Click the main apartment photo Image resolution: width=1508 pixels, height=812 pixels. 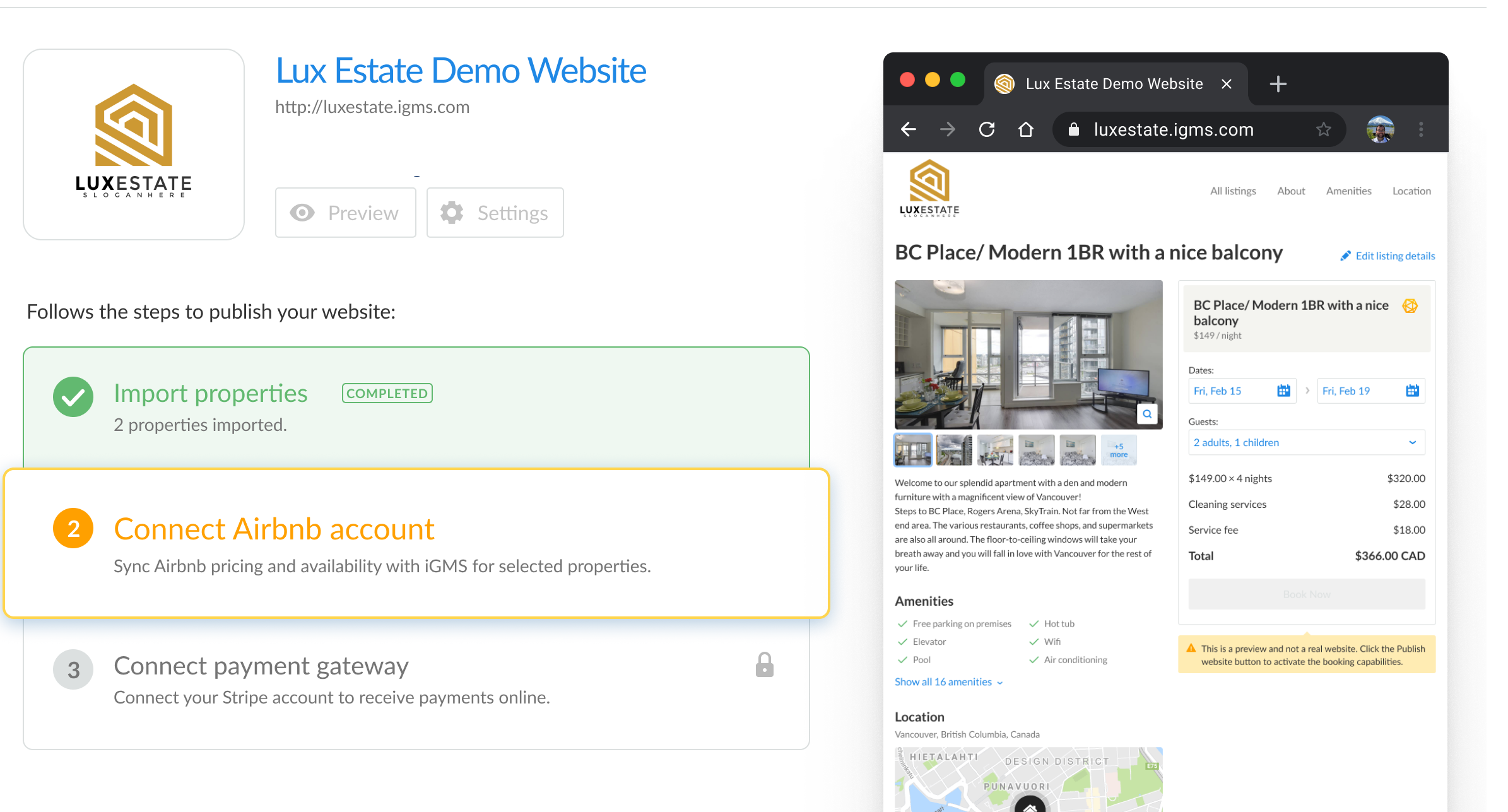[x=1028, y=355]
